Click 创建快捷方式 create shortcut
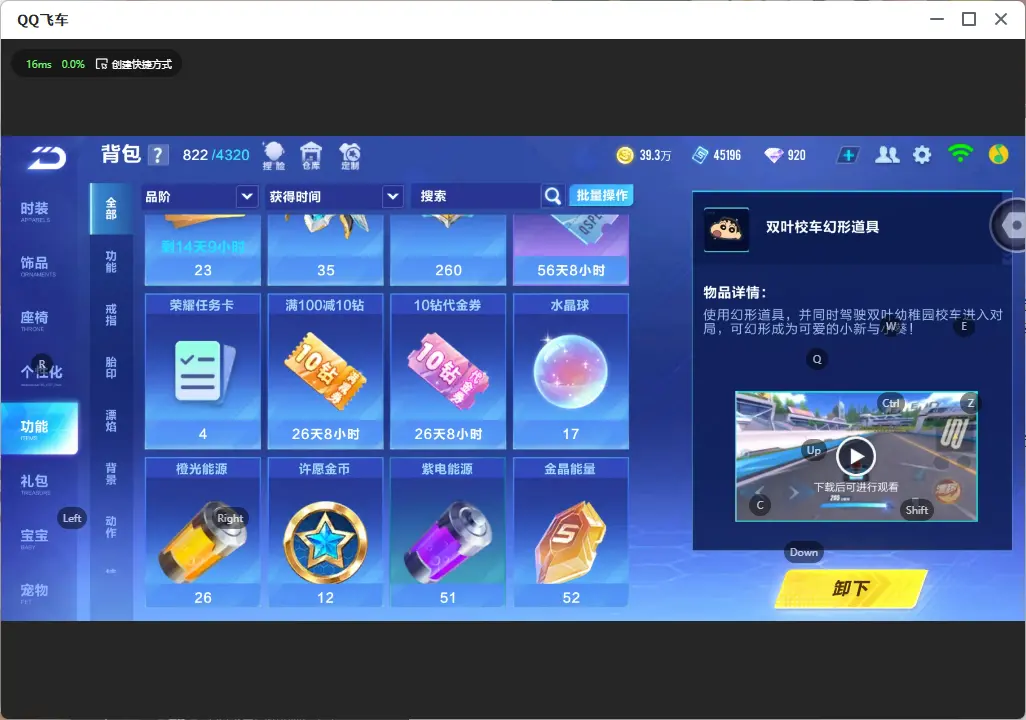Screen dimensions: 1026x720 click(x=134, y=64)
